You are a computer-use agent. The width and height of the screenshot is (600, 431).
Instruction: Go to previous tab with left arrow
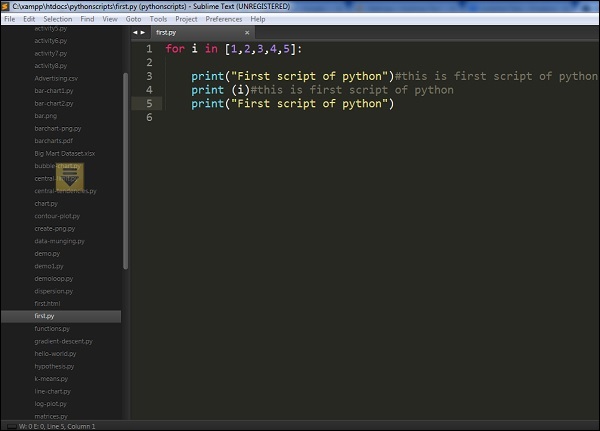pyautogui.click(x=135, y=33)
